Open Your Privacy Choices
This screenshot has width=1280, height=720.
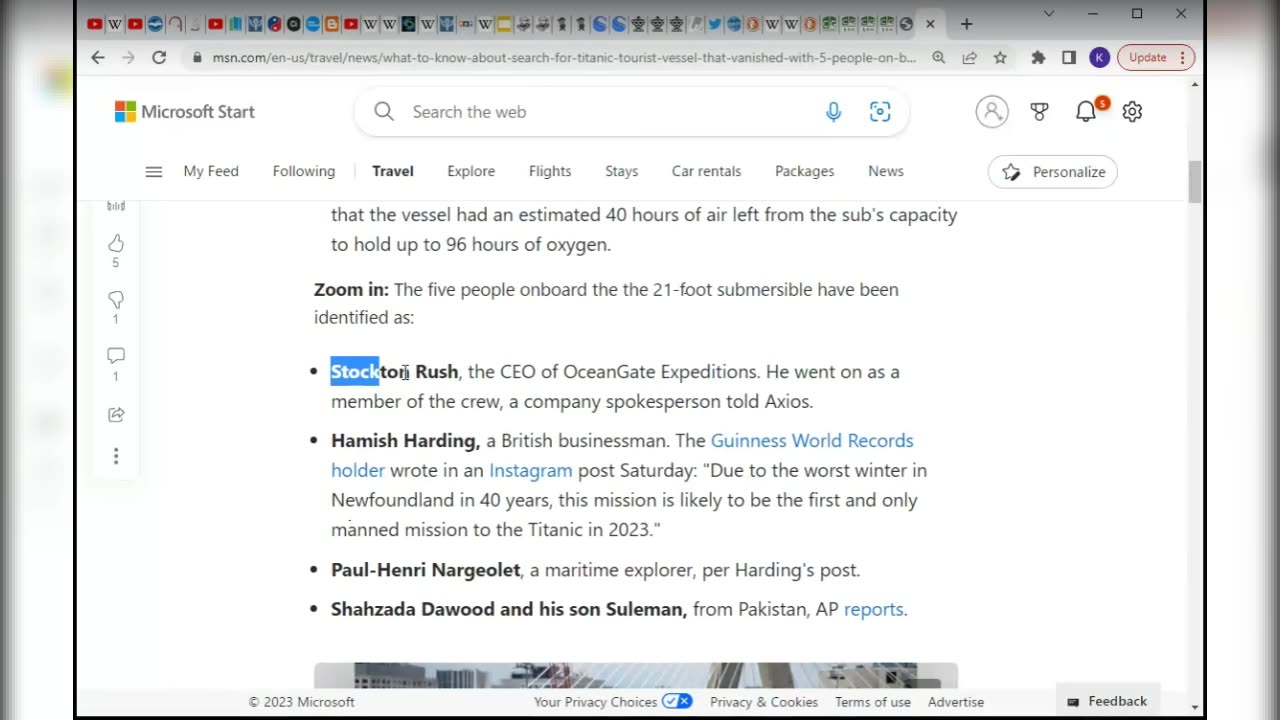(x=613, y=702)
